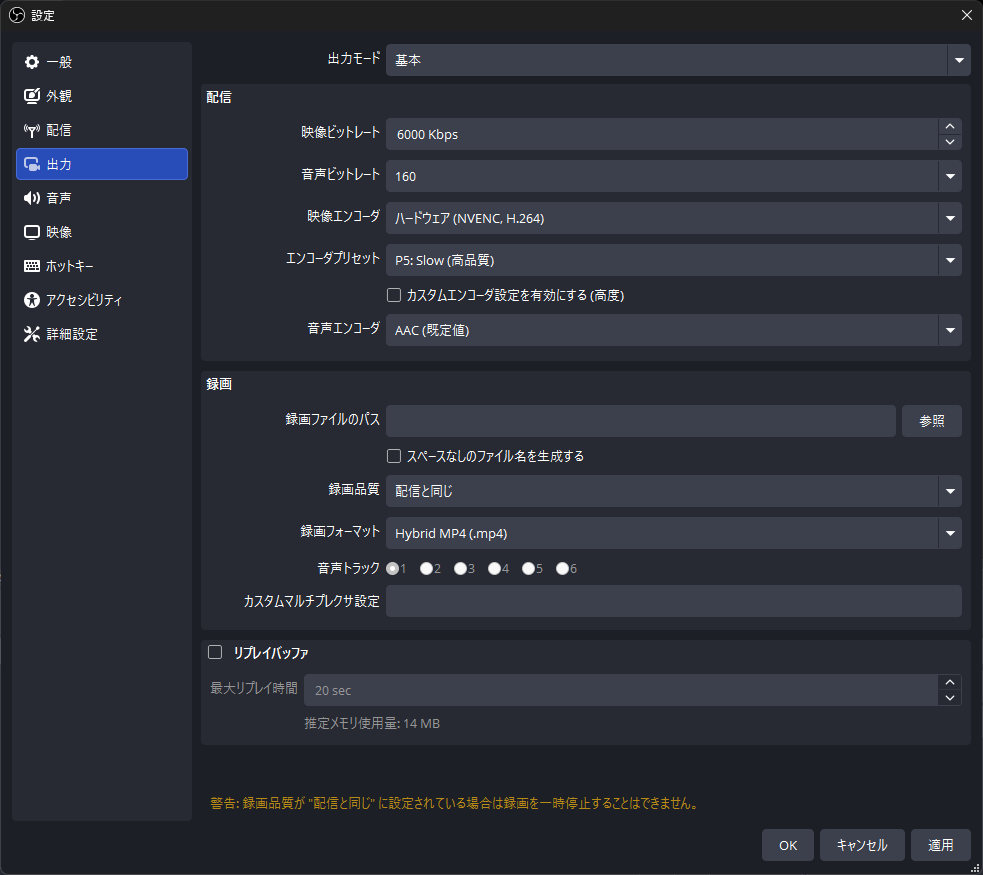Switch to the 外観 settings page
983x875 pixels.
pos(102,96)
